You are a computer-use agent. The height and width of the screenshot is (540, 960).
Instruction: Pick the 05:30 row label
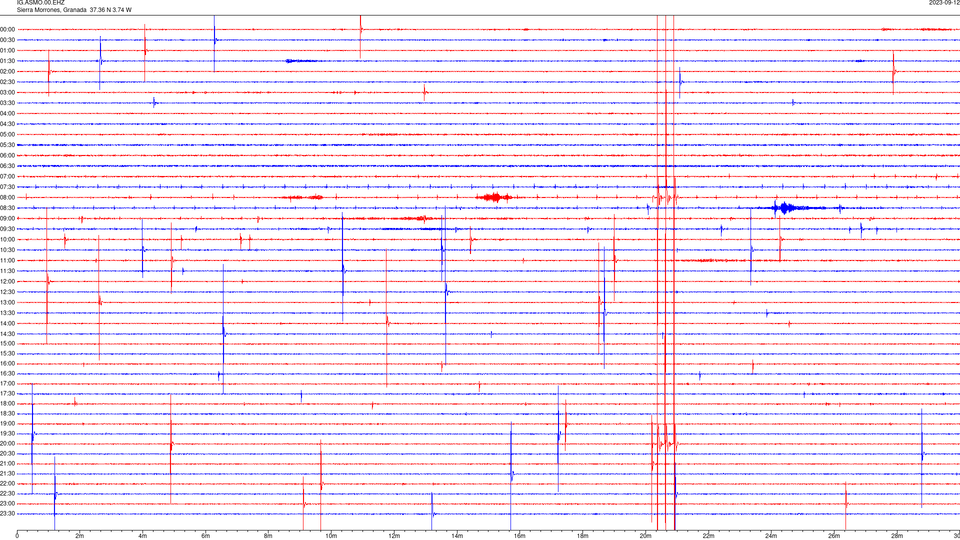[8, 145]
